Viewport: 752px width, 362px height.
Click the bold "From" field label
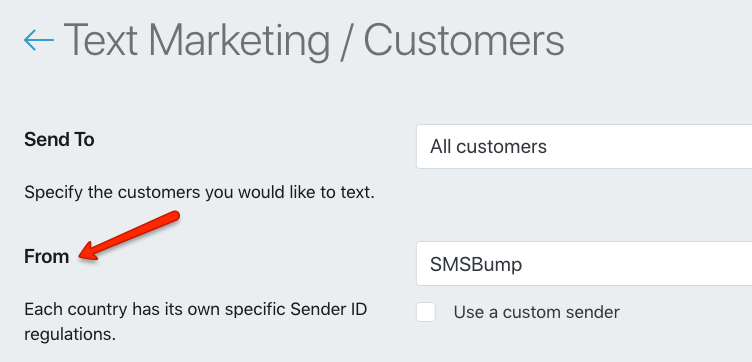[47, 257]
